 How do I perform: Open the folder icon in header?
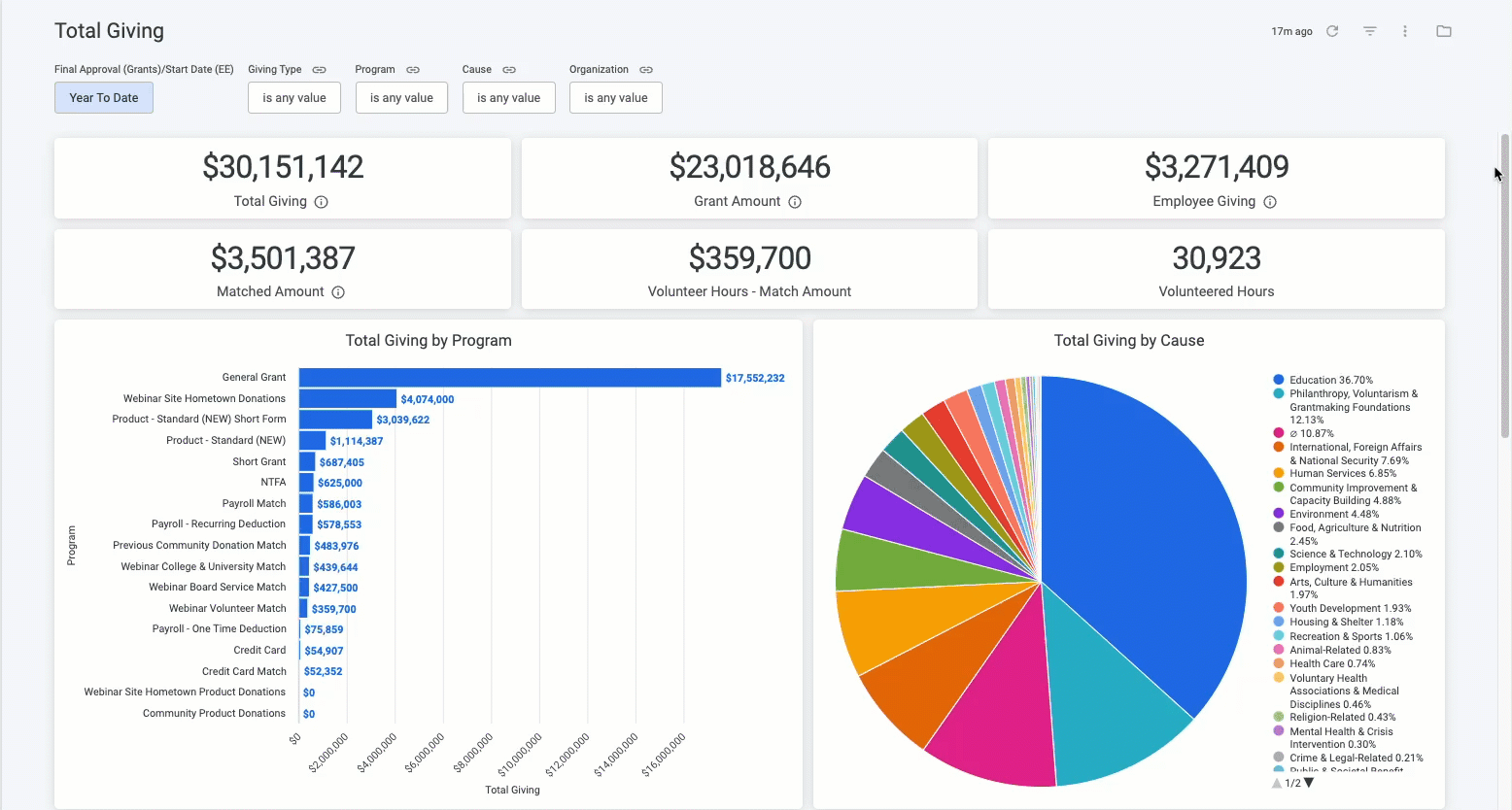coord(1444,31)
